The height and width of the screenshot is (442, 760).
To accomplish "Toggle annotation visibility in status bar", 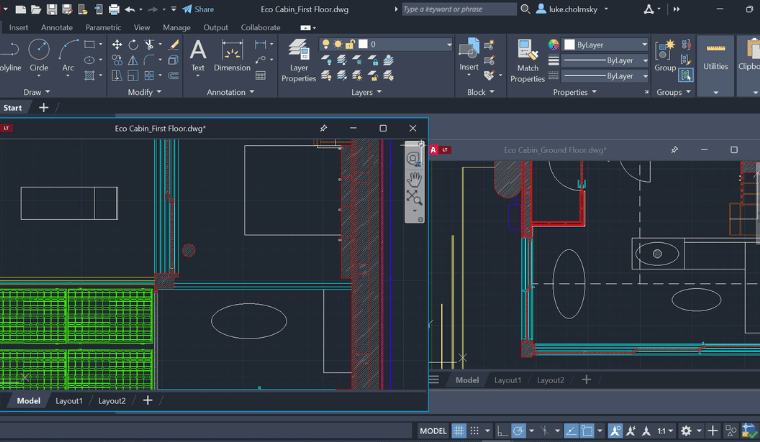I will (615, 430).
